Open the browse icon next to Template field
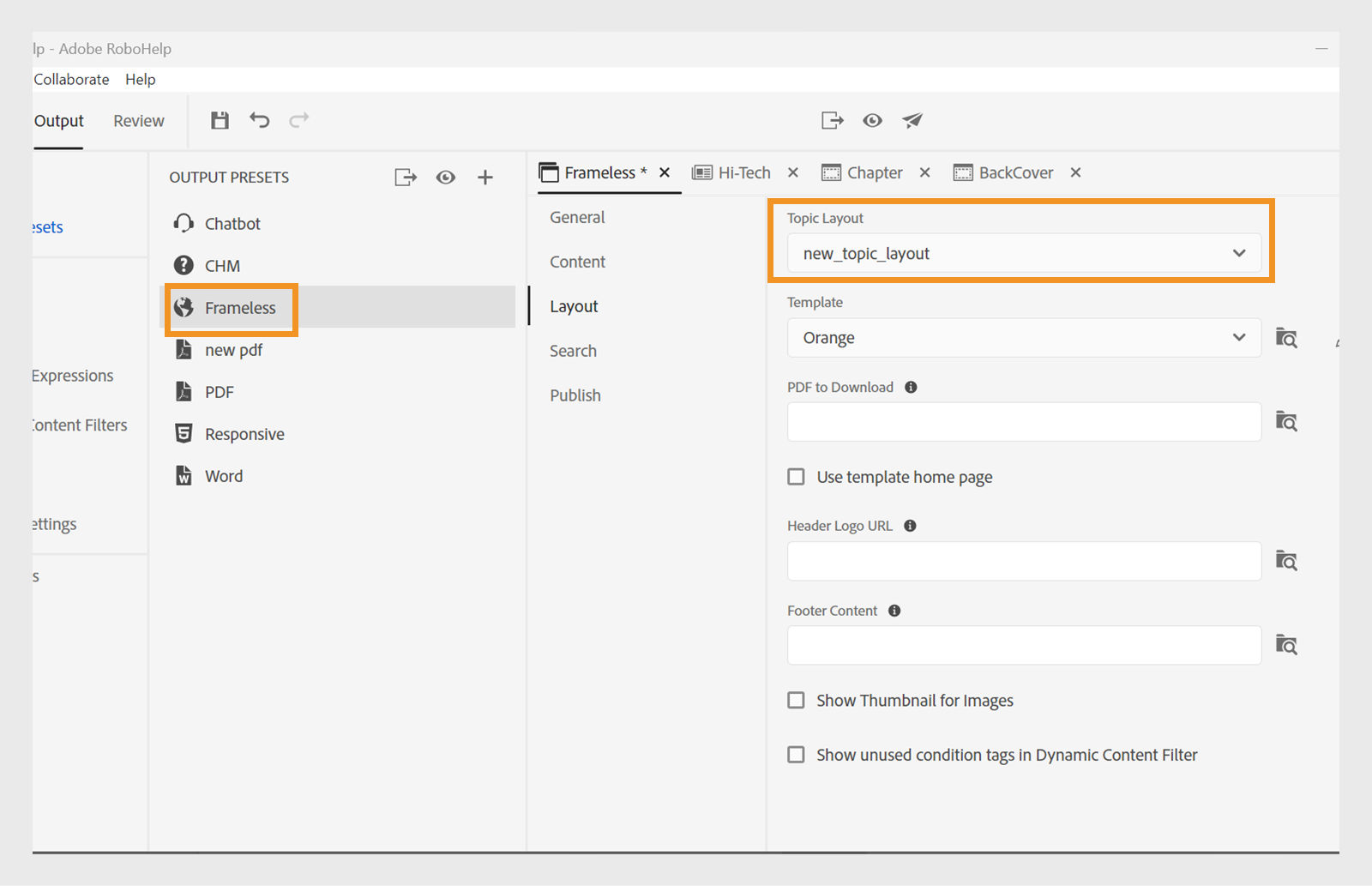The width and height of the screenshot is (1372, 886). click(x=1286, y=337)
